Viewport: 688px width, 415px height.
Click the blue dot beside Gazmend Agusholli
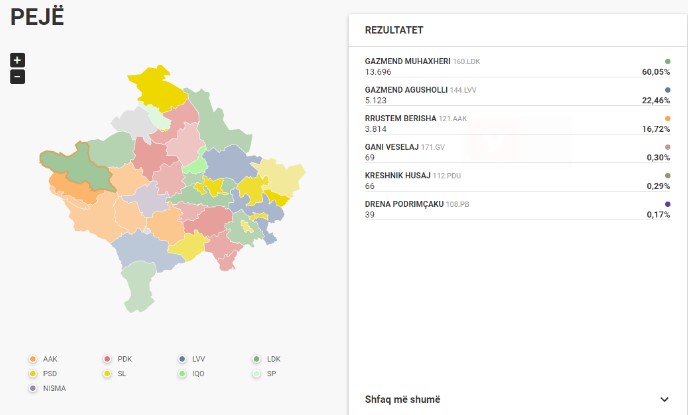(668, 90)
